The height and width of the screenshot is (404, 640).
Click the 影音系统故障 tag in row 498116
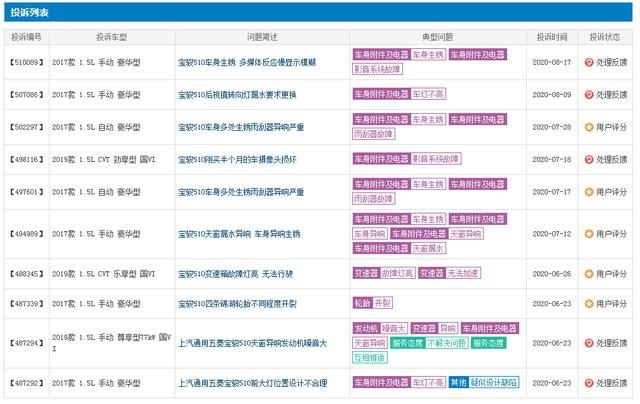pos(436,159)
